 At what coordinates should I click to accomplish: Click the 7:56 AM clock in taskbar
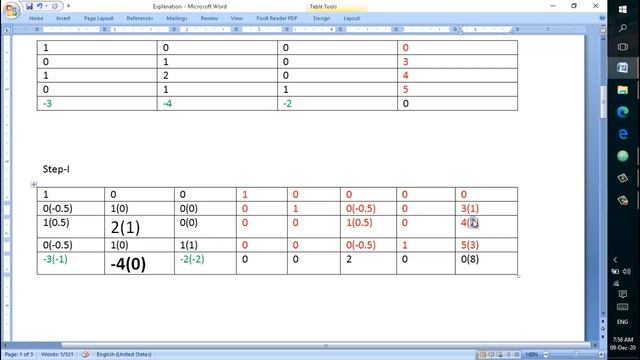[622, 340]
